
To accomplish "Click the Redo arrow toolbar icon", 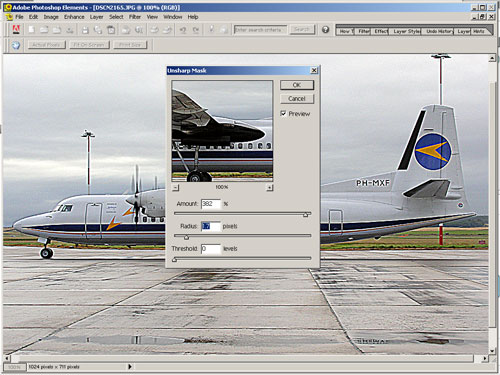I will point(196,30).
